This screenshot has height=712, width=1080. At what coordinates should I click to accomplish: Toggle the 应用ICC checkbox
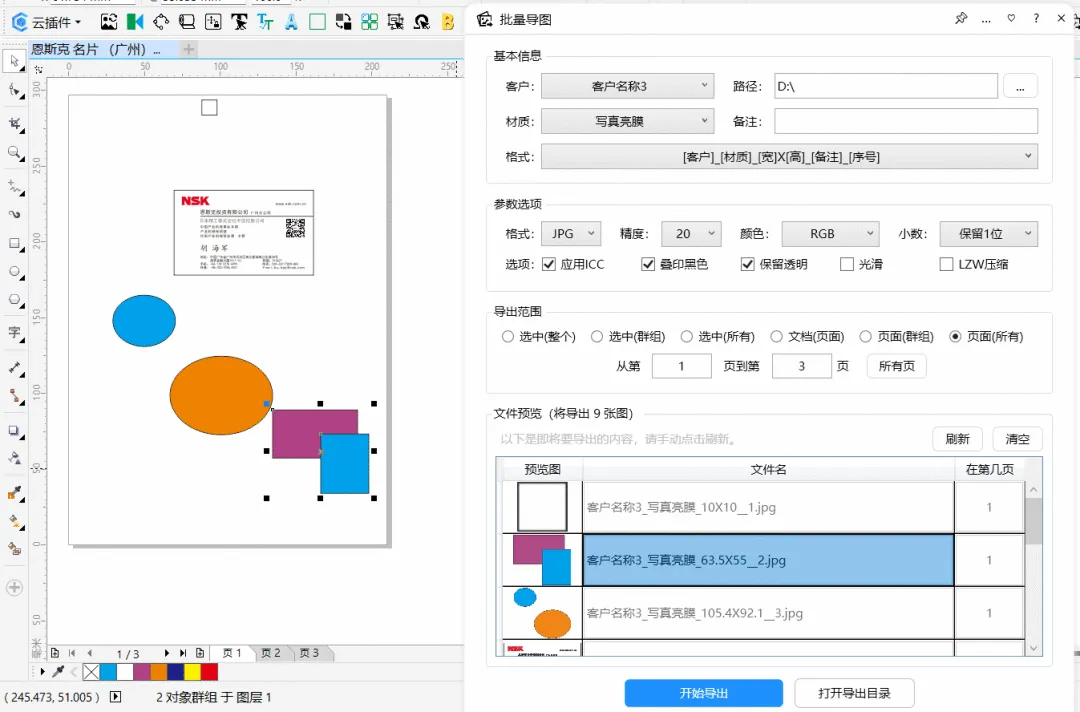(x=548, y=264)
